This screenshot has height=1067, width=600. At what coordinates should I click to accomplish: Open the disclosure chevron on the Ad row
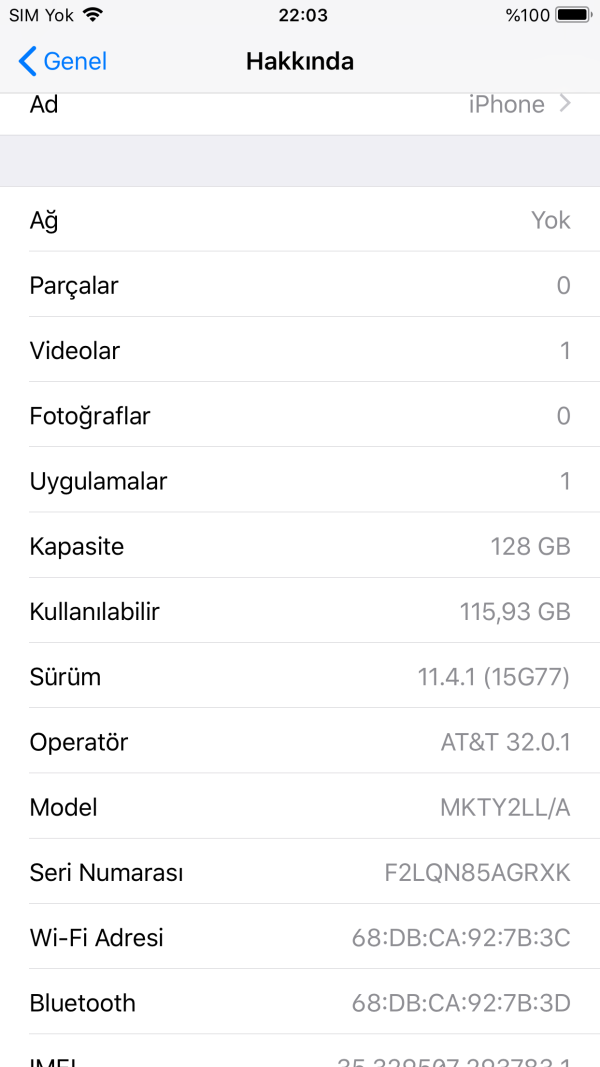click(565, 104)
